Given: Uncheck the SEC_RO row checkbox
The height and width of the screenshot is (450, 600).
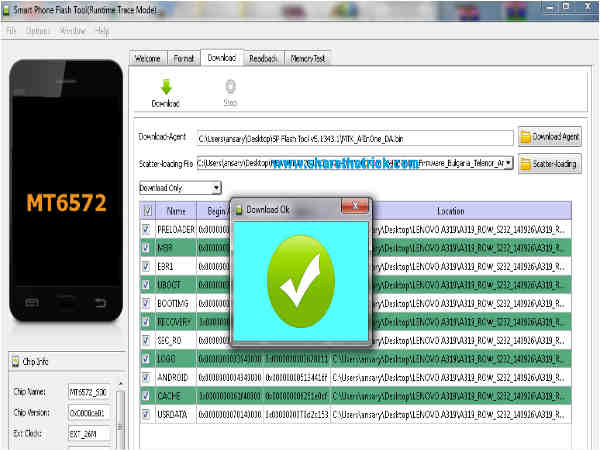Looking at the screenshot, I should 146,340.
